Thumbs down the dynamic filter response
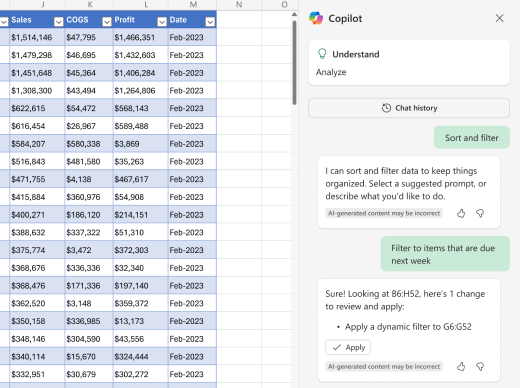Screen dimensions: 520x388 point(480,367)
